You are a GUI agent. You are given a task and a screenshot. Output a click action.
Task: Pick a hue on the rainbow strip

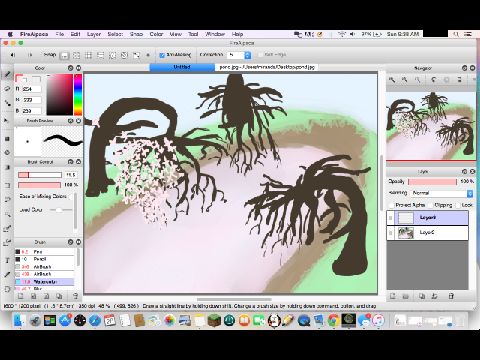[x=78, y=95]
